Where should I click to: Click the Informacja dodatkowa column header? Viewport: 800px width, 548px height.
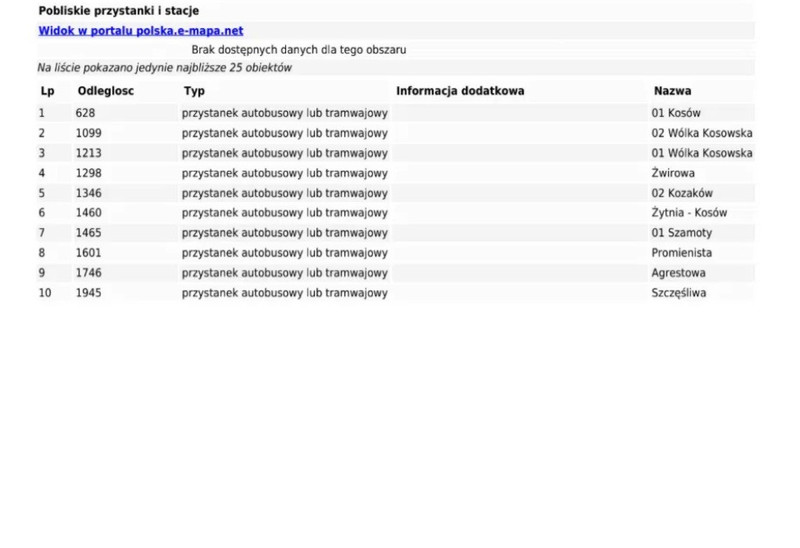[460, 91]
